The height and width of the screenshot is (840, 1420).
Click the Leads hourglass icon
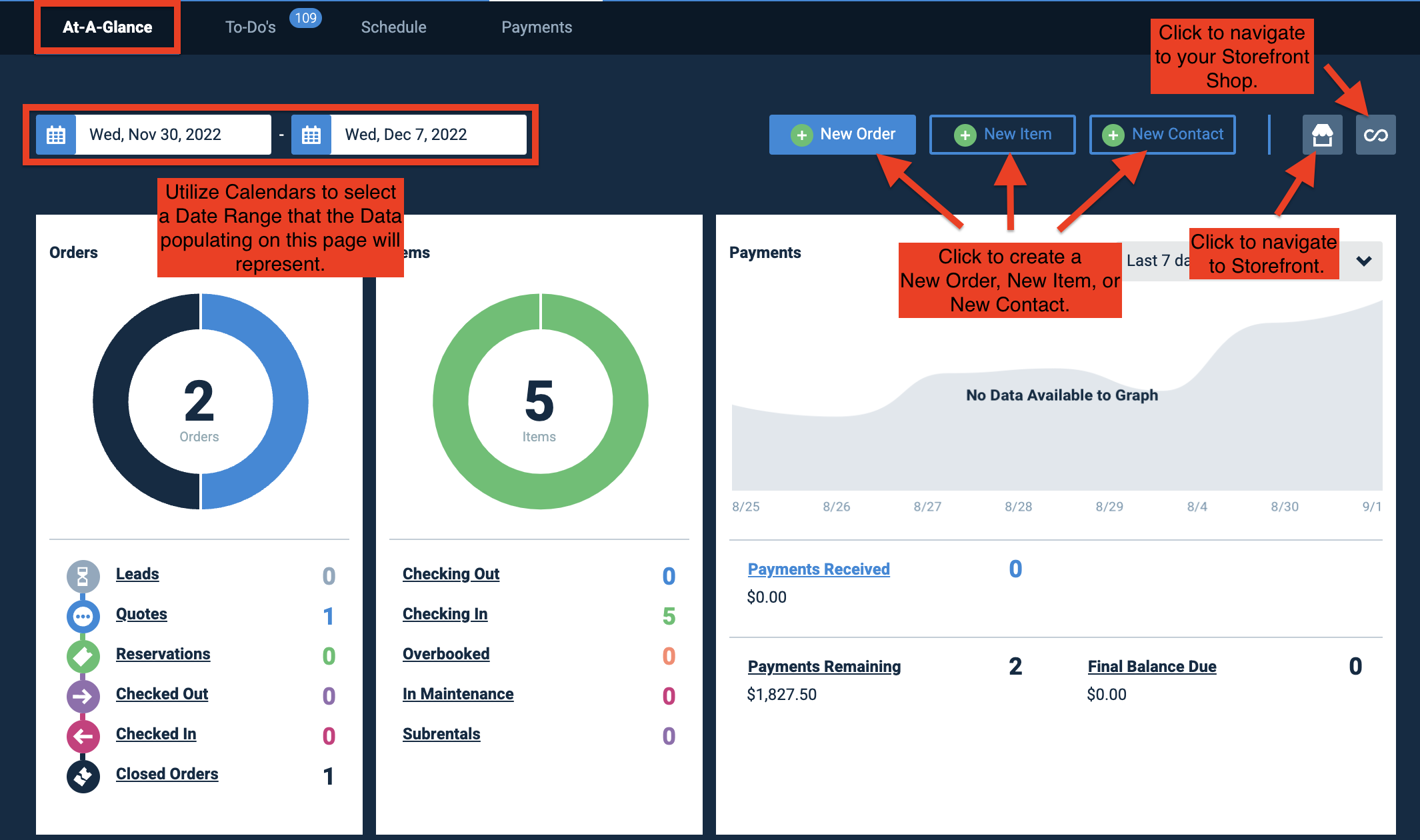click(83, 576)
